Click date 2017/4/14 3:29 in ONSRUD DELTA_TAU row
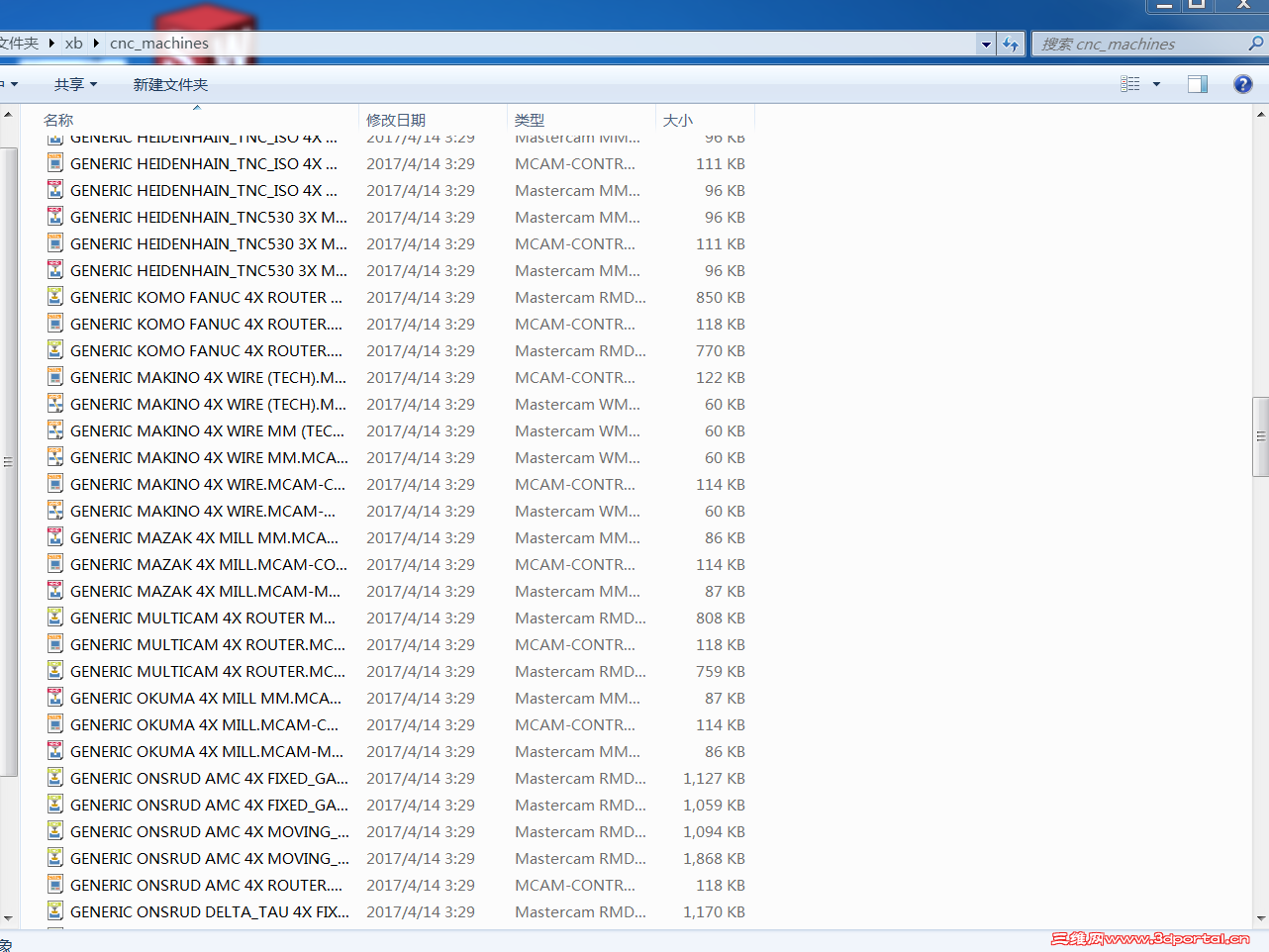1269x952 pixels. (421, 911)
